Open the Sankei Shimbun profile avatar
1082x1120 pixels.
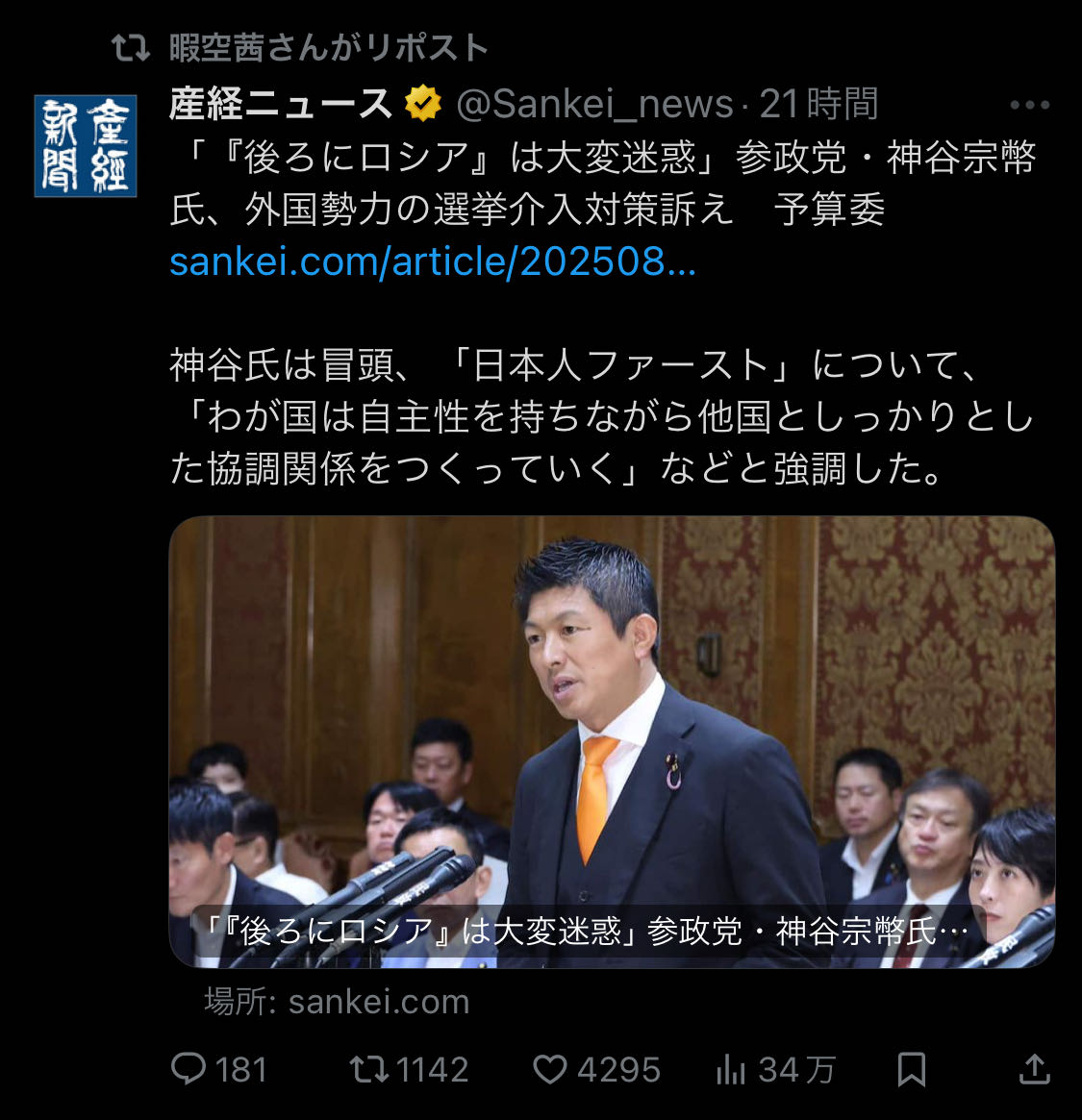click(x=86, y=146)
